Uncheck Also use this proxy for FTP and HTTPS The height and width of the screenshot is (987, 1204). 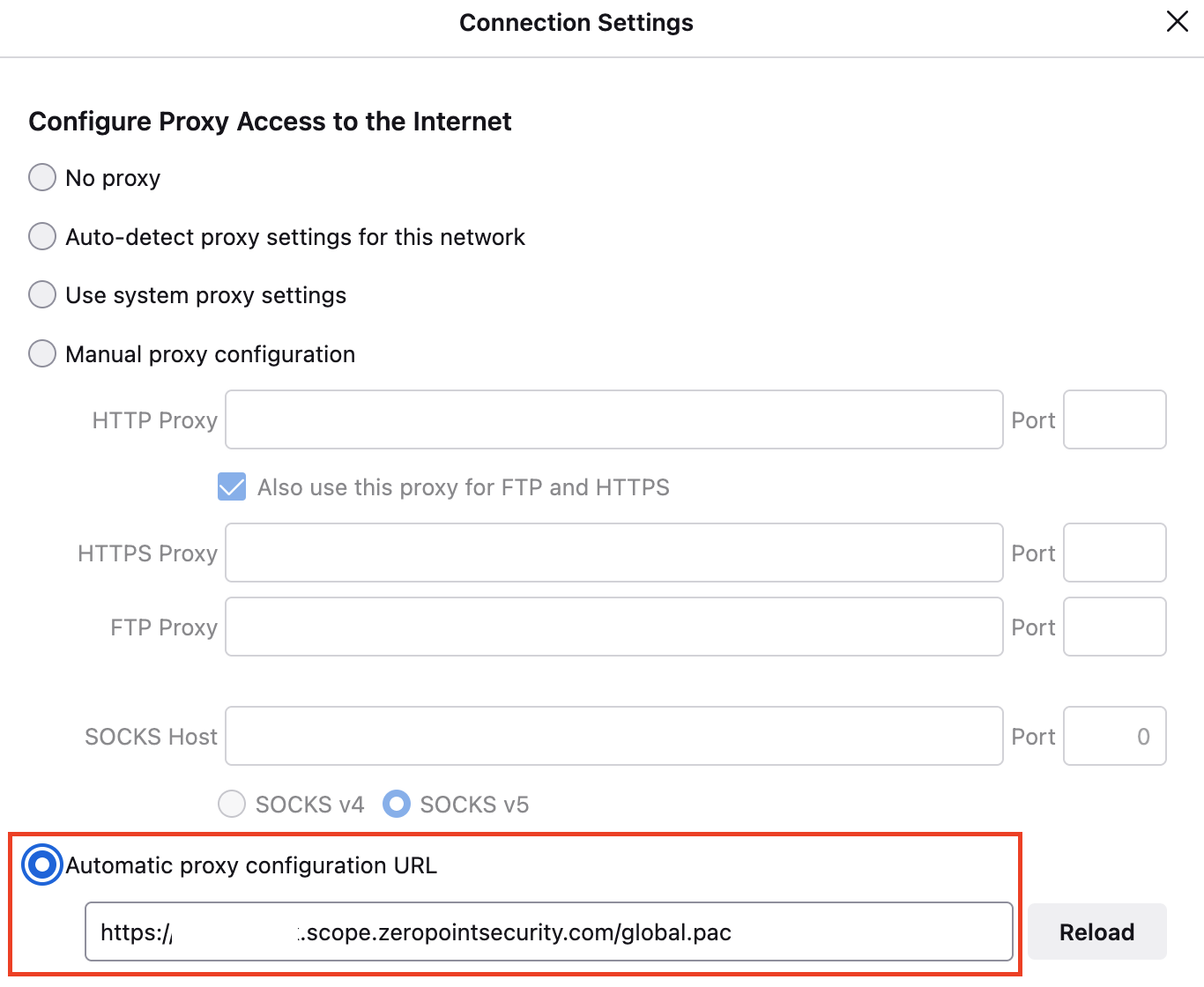pos(232,486)
